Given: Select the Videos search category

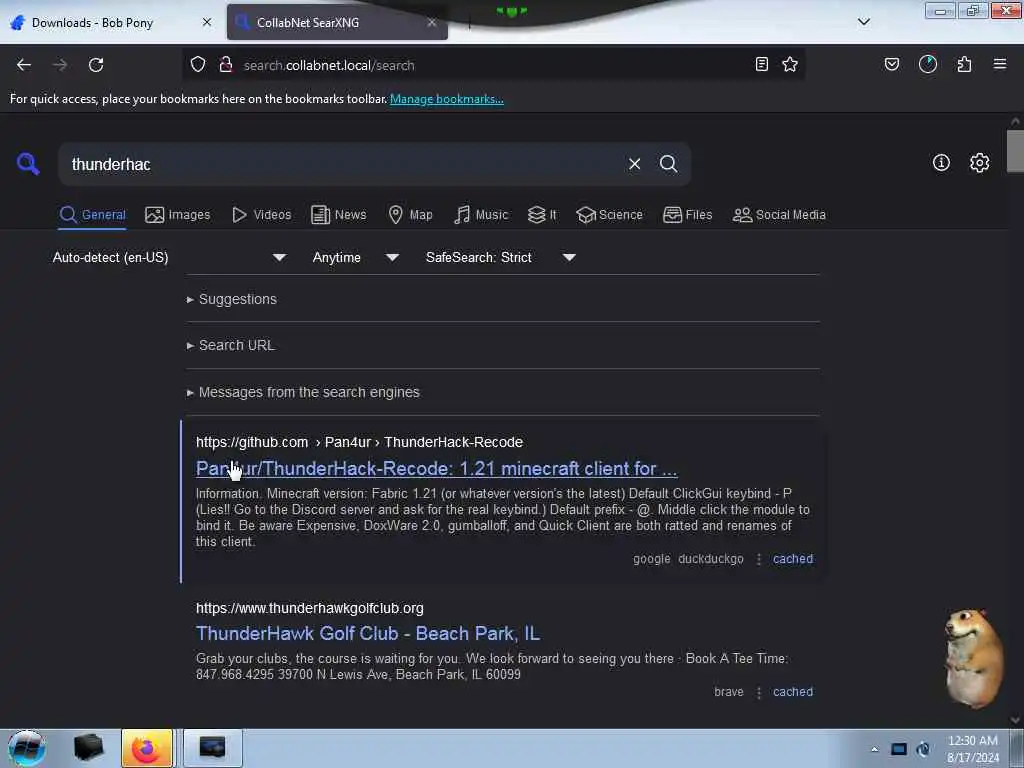Looking at the screenshot, I should pyautogui.click(x=262, y=215).
